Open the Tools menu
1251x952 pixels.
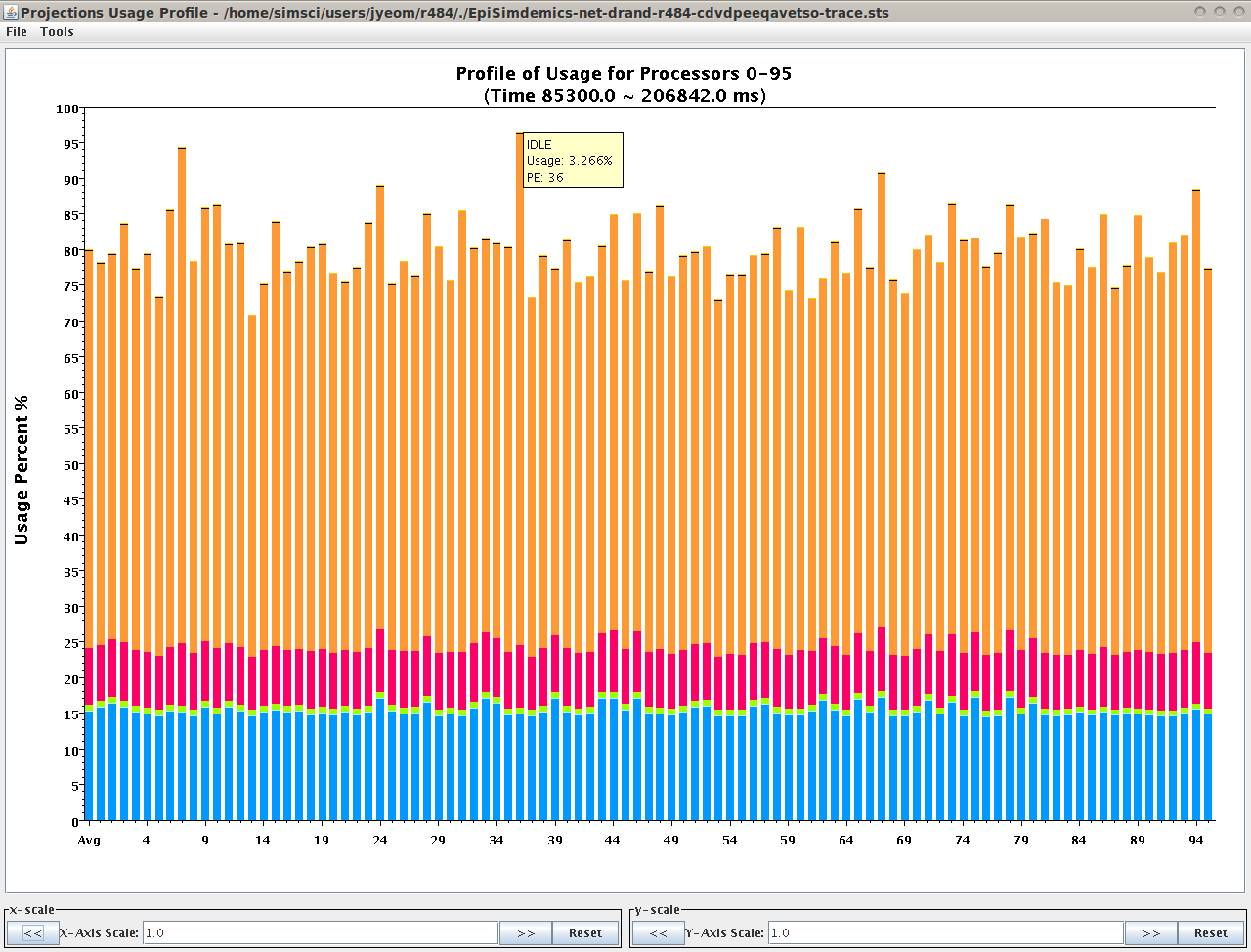click(57, 32)
